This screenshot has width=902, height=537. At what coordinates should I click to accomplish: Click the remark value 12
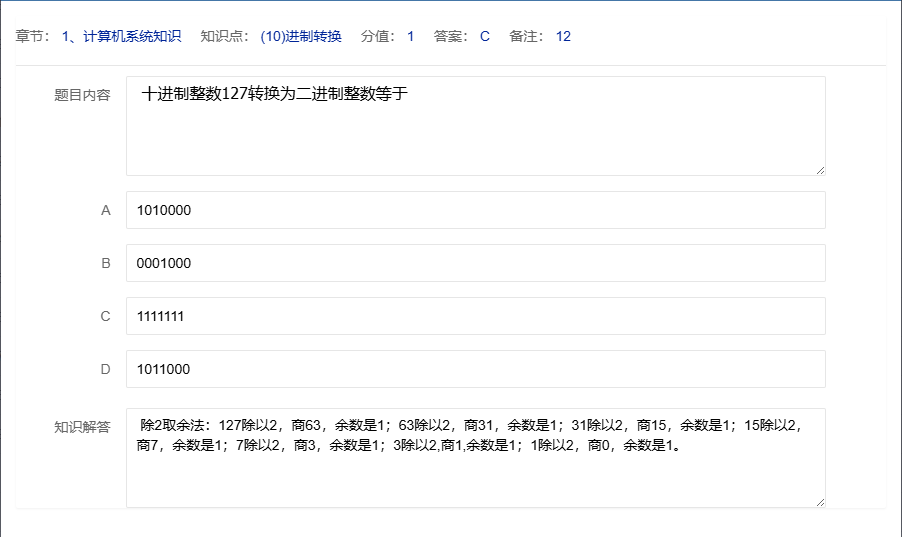(563, 37)
